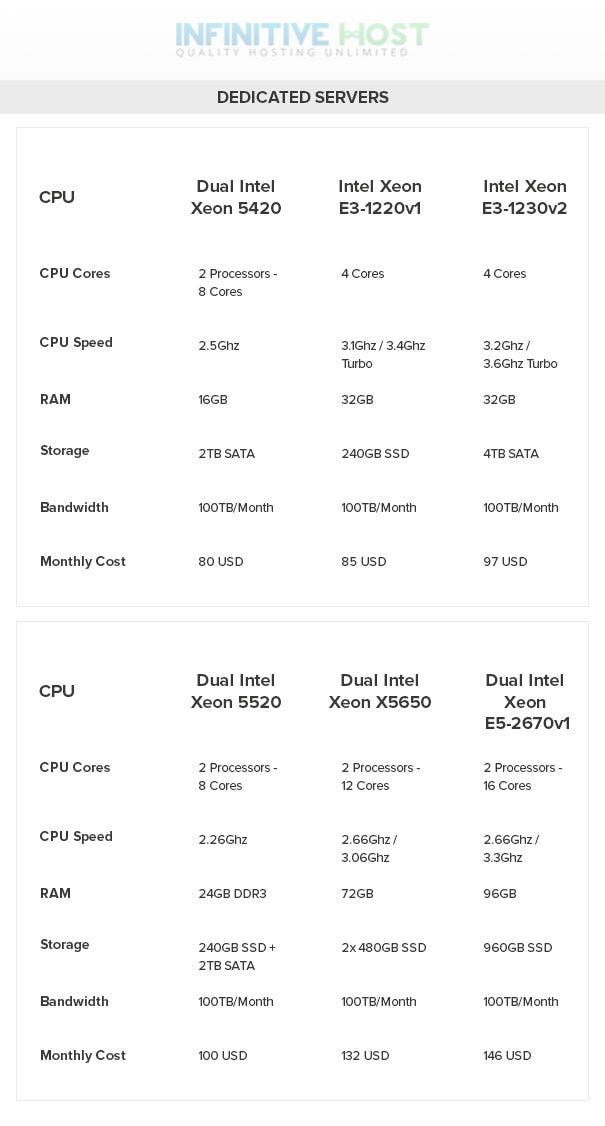
Task: Choose the Dual Intel Xeon 5420 server
Action: (236, 197)
